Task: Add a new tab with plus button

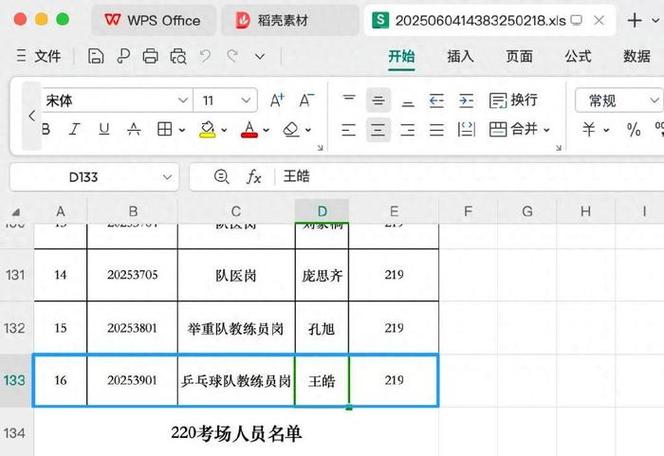Action: (x=634, y=20)
